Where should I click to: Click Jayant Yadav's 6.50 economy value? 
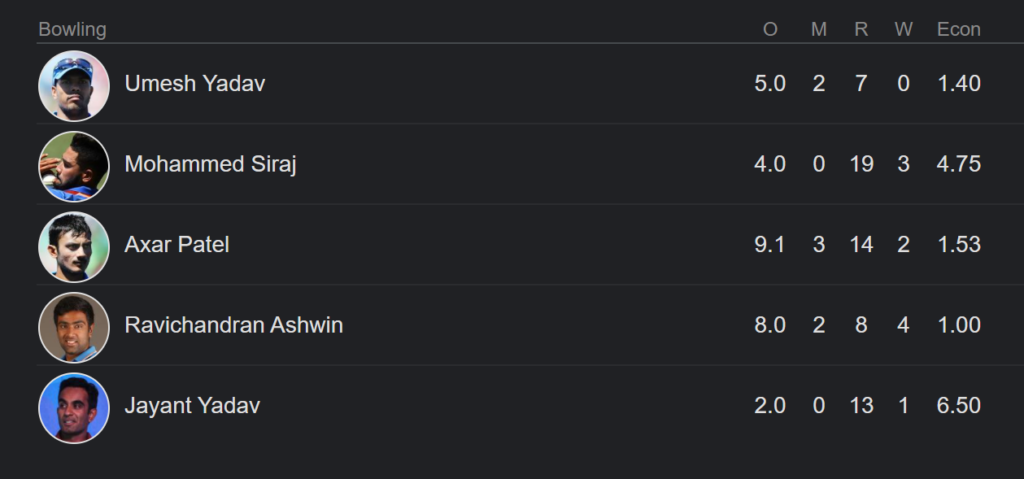[x=959, y=405]
